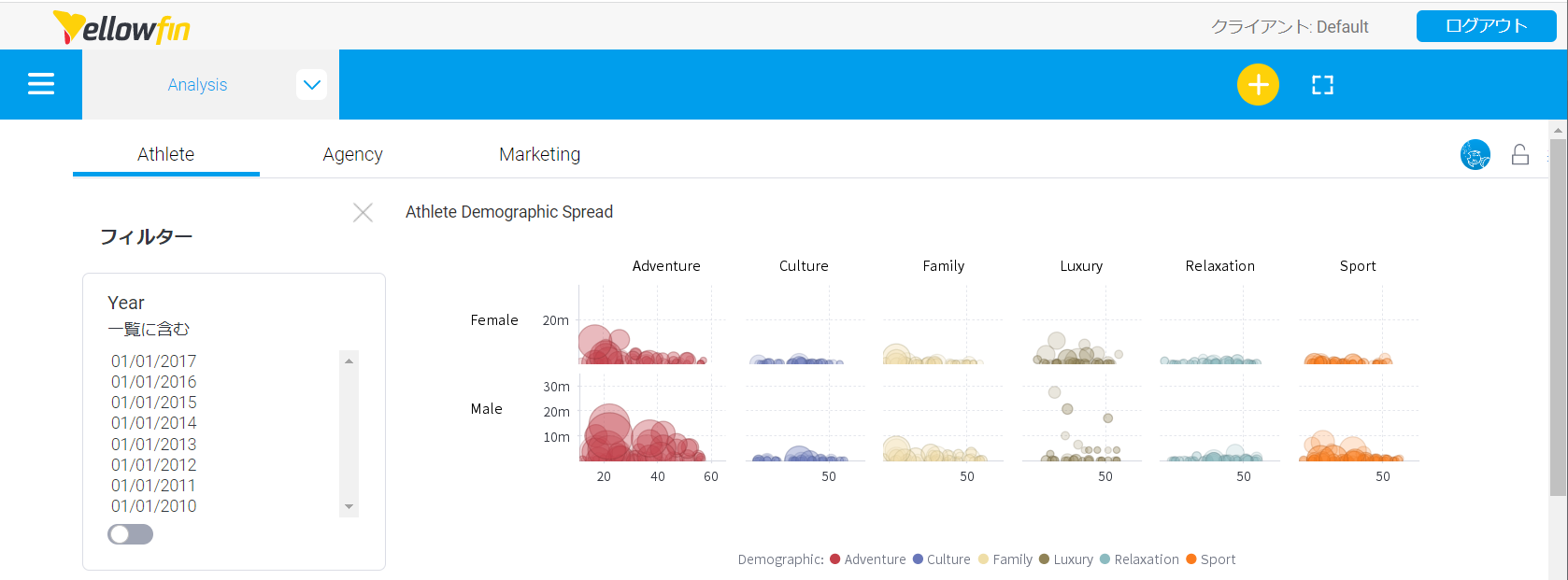Viewport: 1568px width, 580px height.
Task: Click the Sport legend color swatch
Action: point(1191,559)
